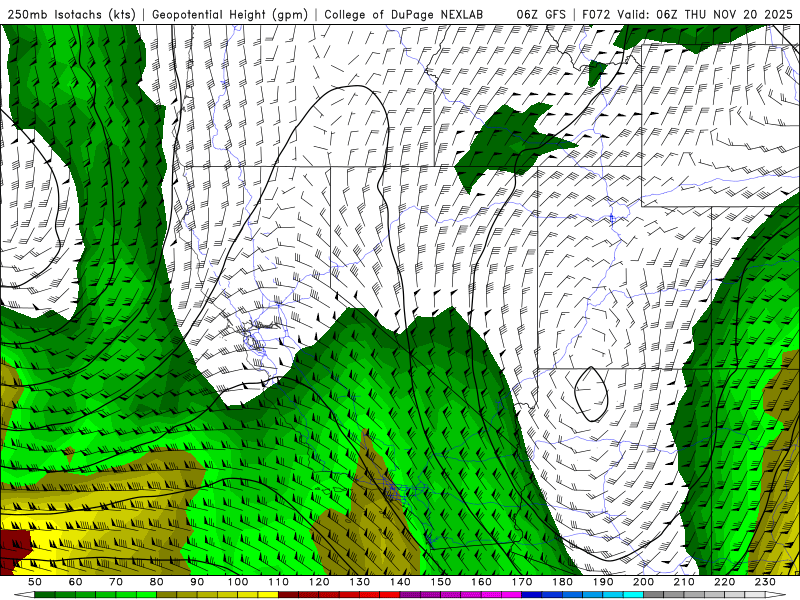This screenshot has width=800, height=600.
Task: Click the 130 value on the color scale
Action: (360, 582)
